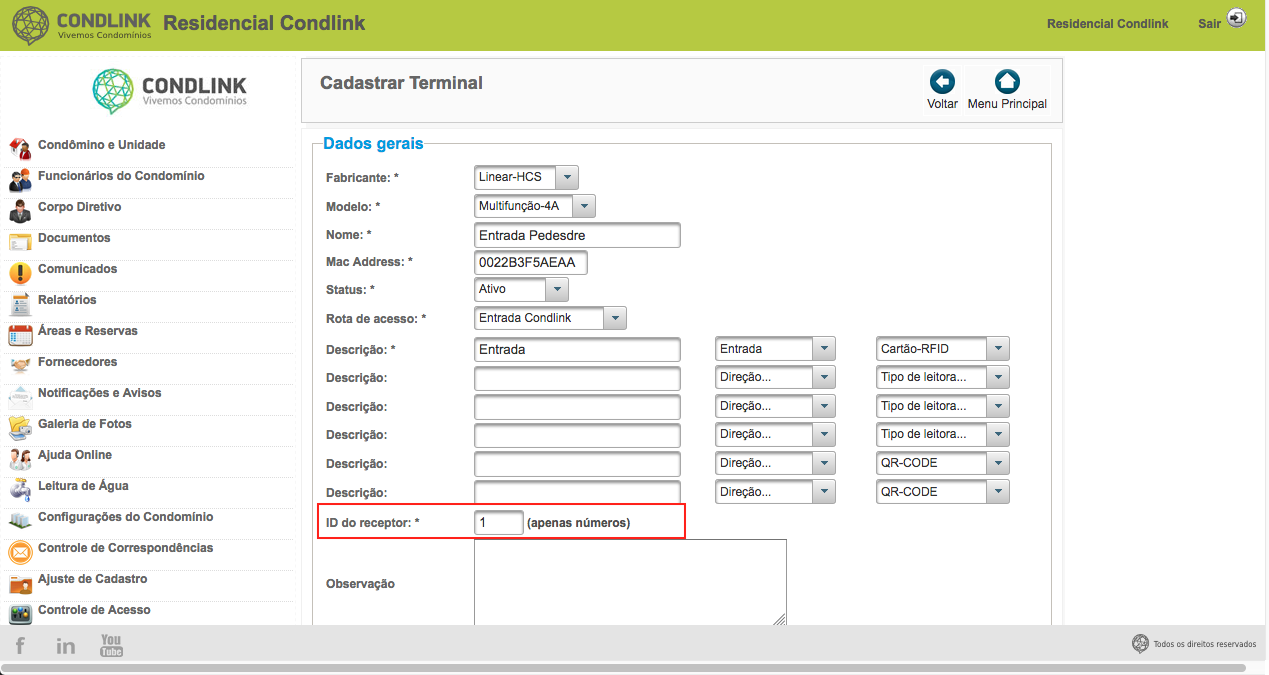Click the Leitura de Água faucet icon
1269x675 pixels.
click(20, 490)
